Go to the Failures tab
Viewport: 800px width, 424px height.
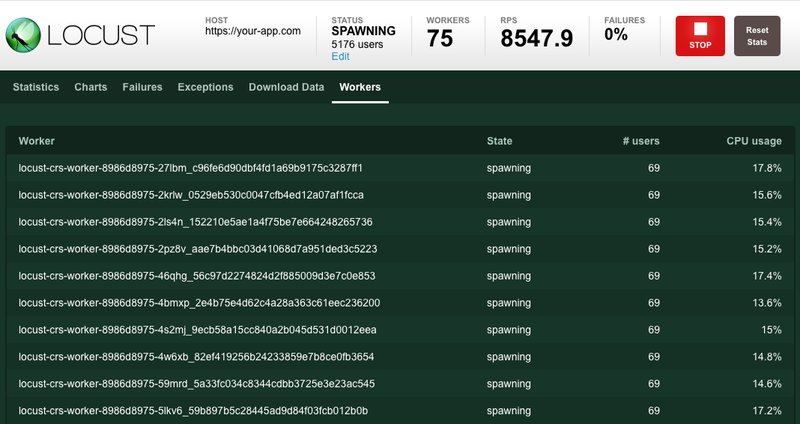142,87
